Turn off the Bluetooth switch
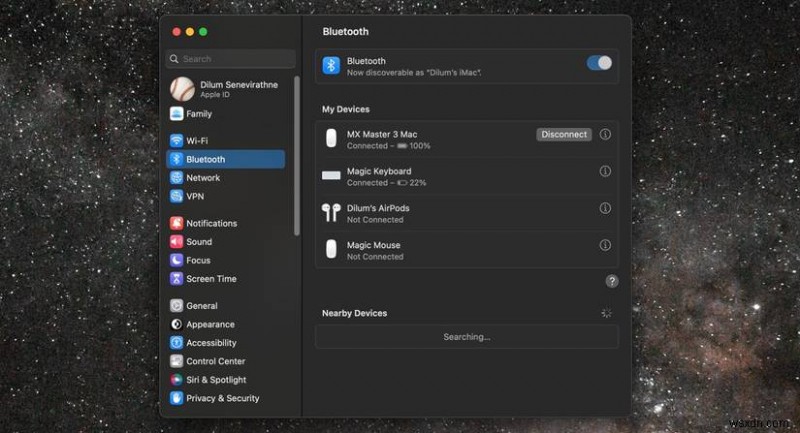Screen dimensions: 800x433 pyautogui.click(x=599, y=63)
